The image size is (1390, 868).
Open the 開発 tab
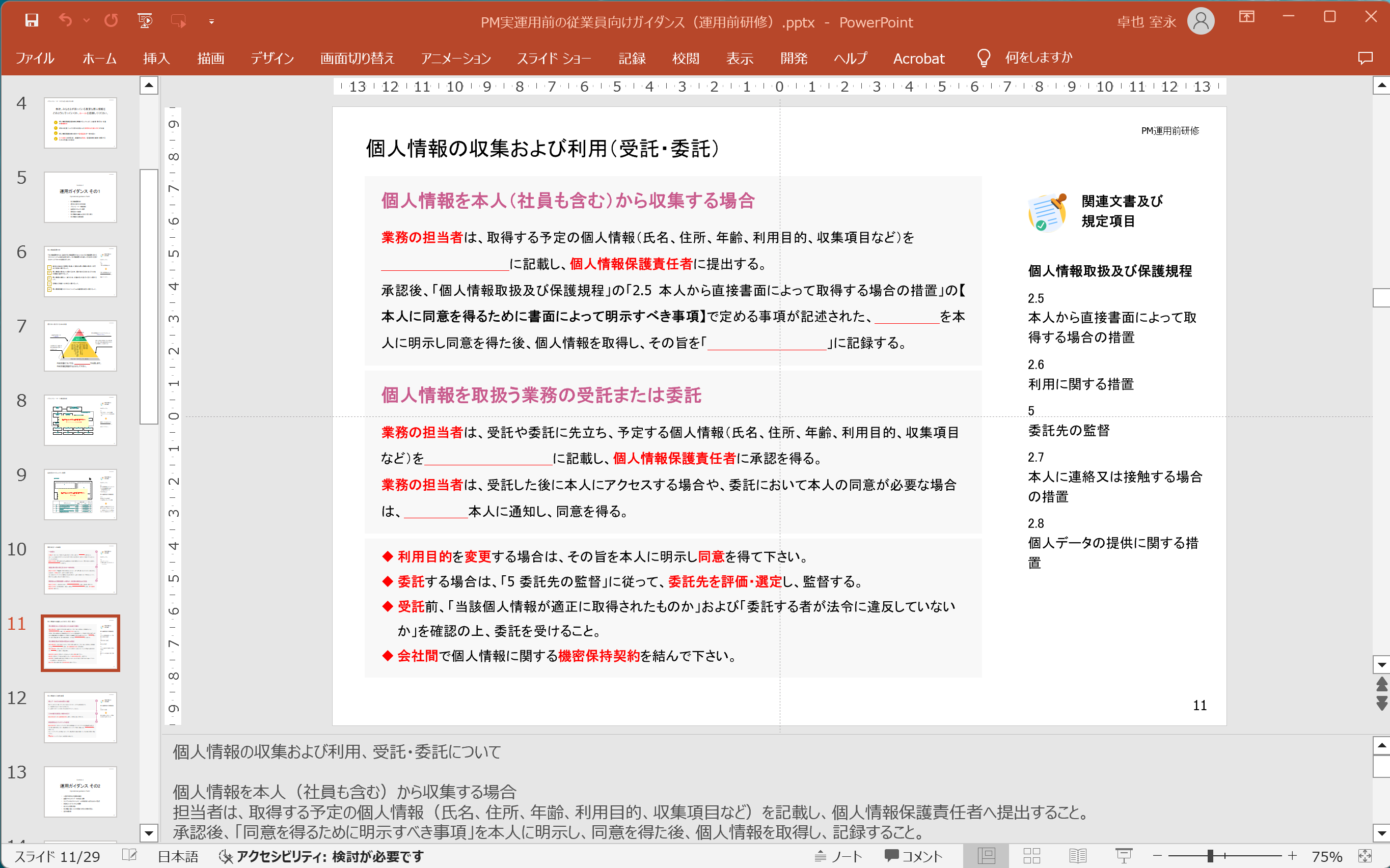794,58
